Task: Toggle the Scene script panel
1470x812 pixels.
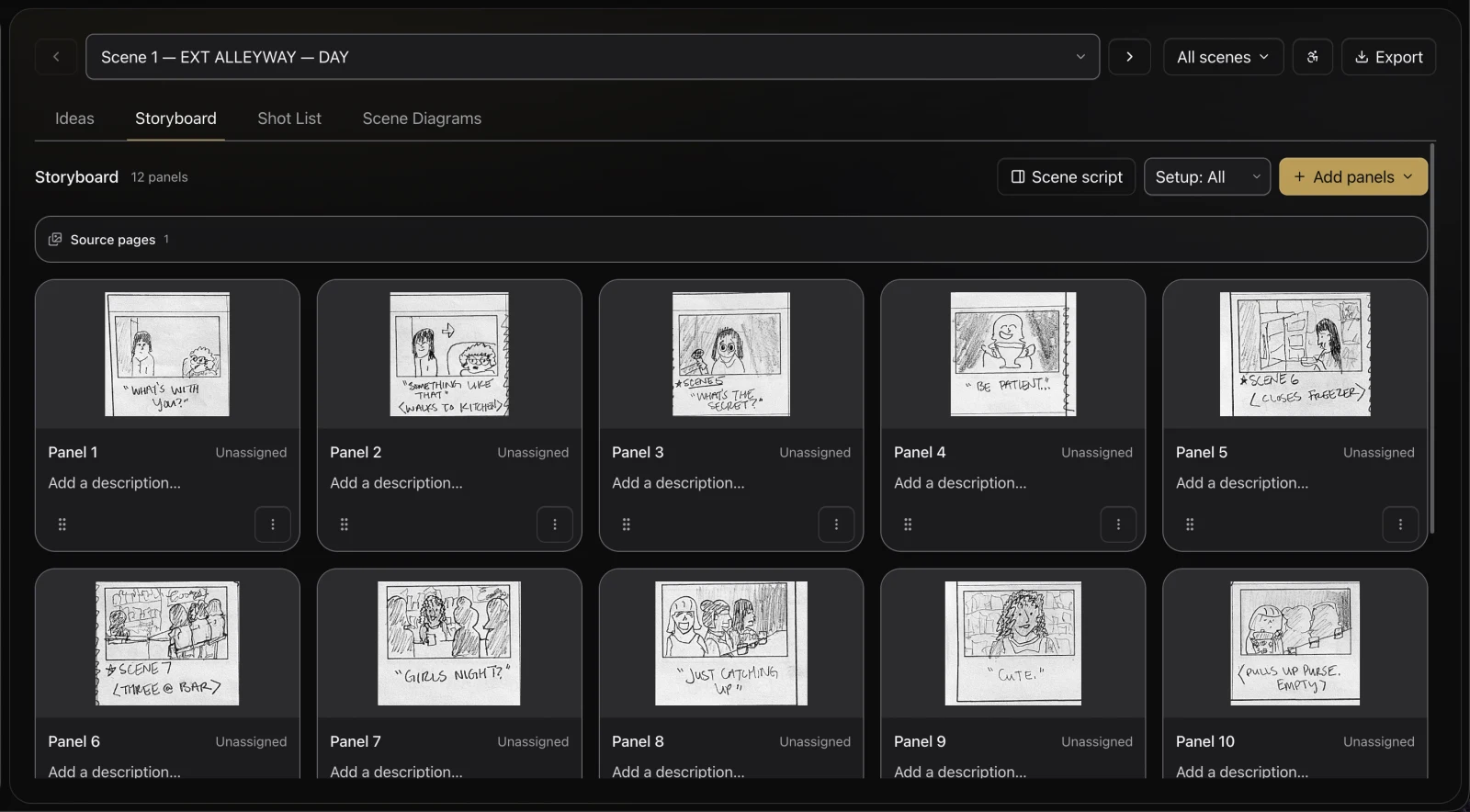Action: click(1067, 176)
